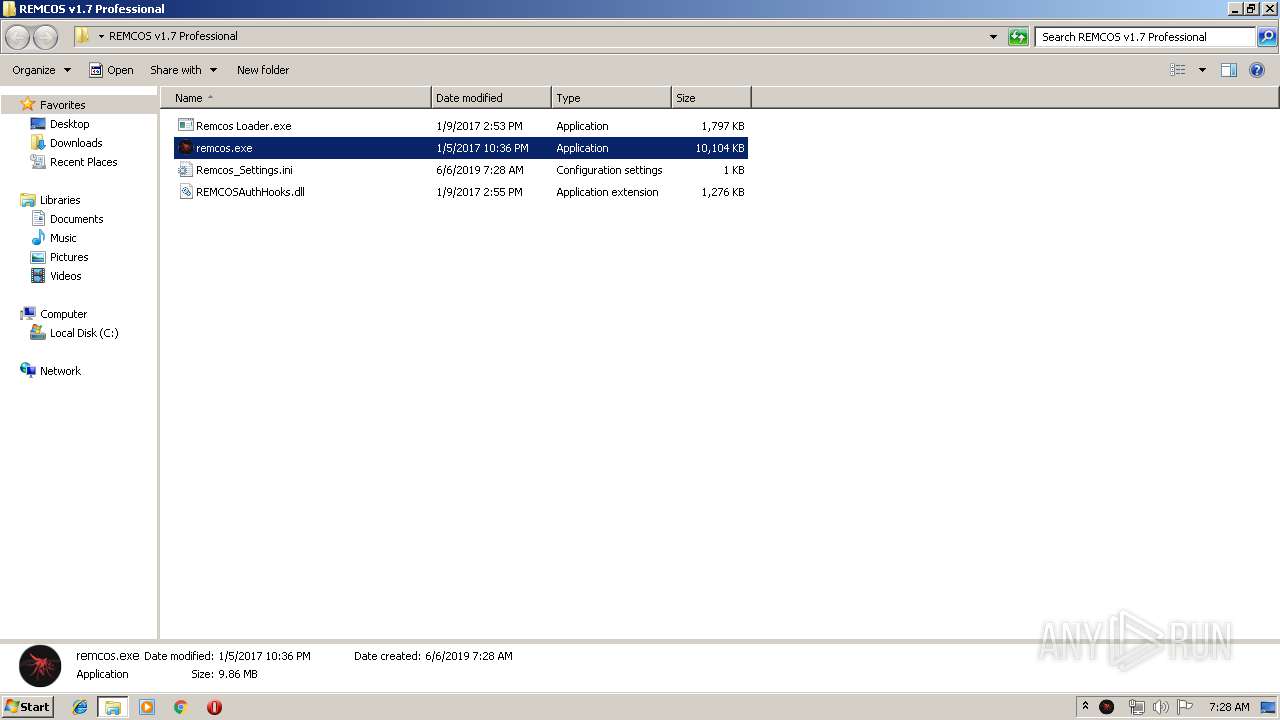1280x720 pixels.
Task: Open the address bar history dropdown
Action: pos(993,37)
